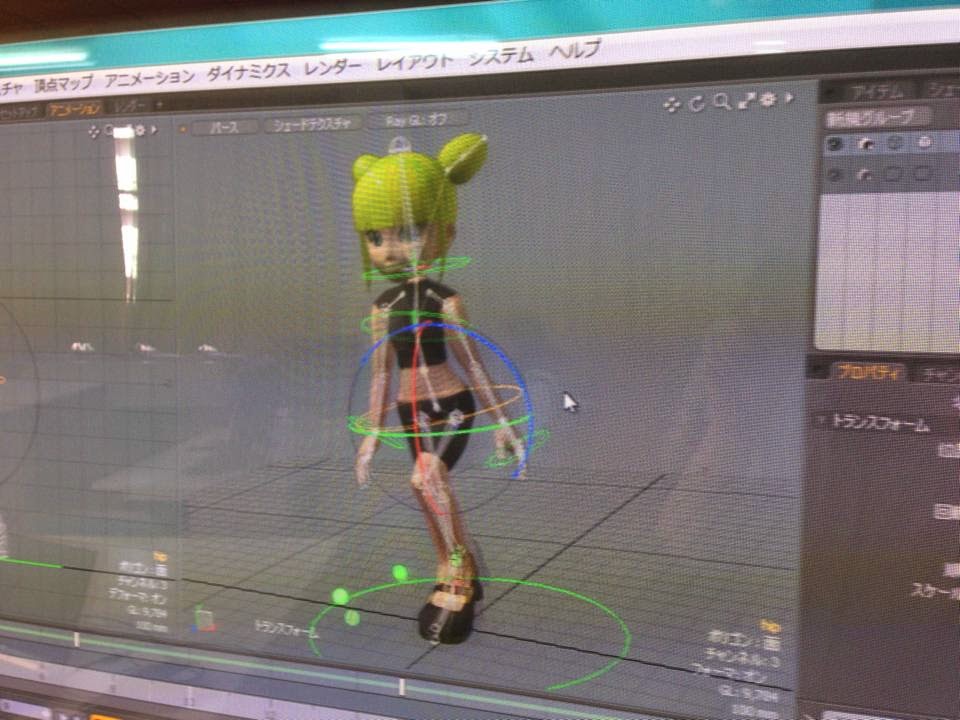The image size is (960, 720).
Task: Open the システム menu
Action: click(x=501, y=56)
